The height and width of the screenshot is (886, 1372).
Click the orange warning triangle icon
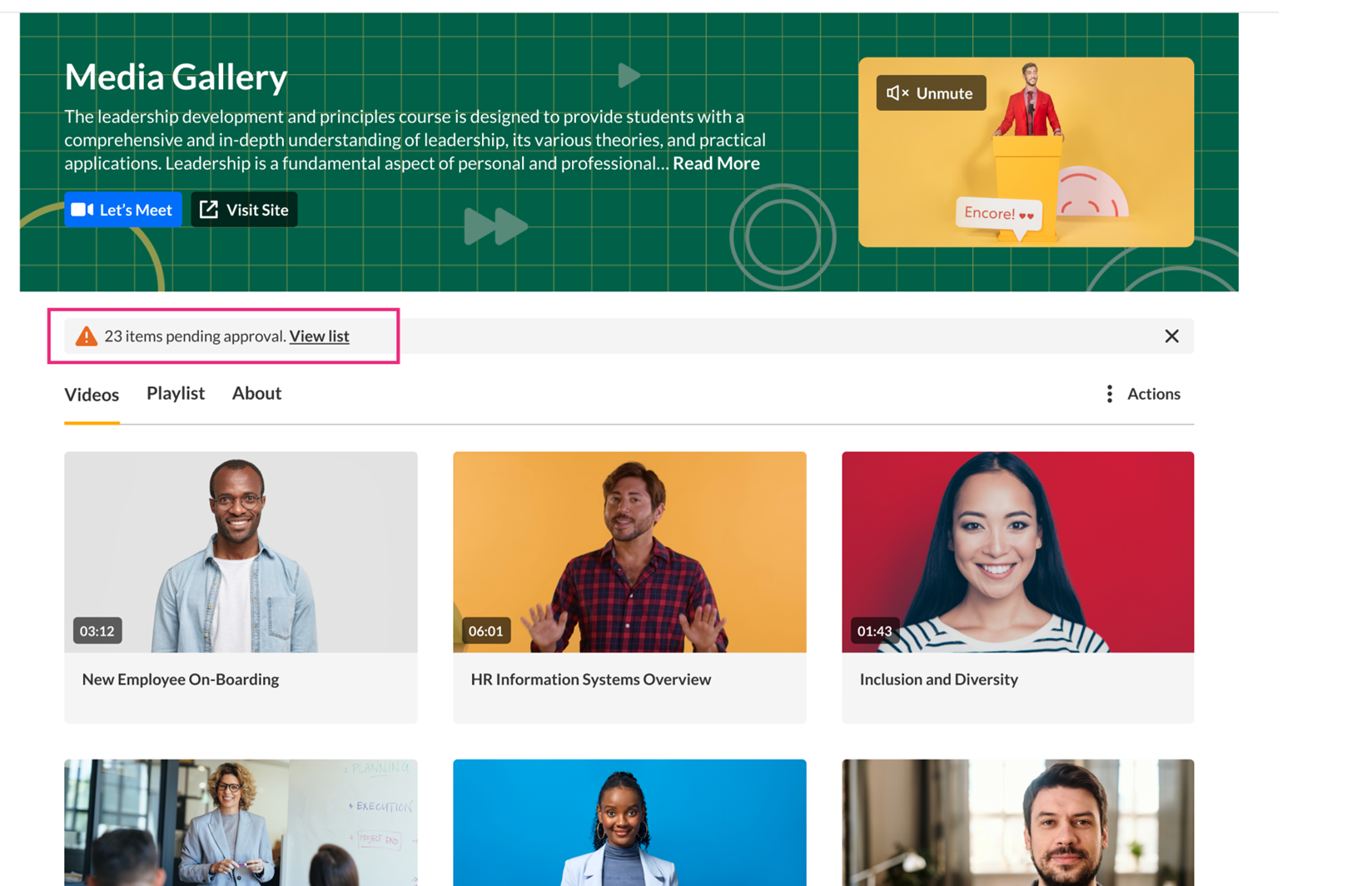tap(86, 336)
